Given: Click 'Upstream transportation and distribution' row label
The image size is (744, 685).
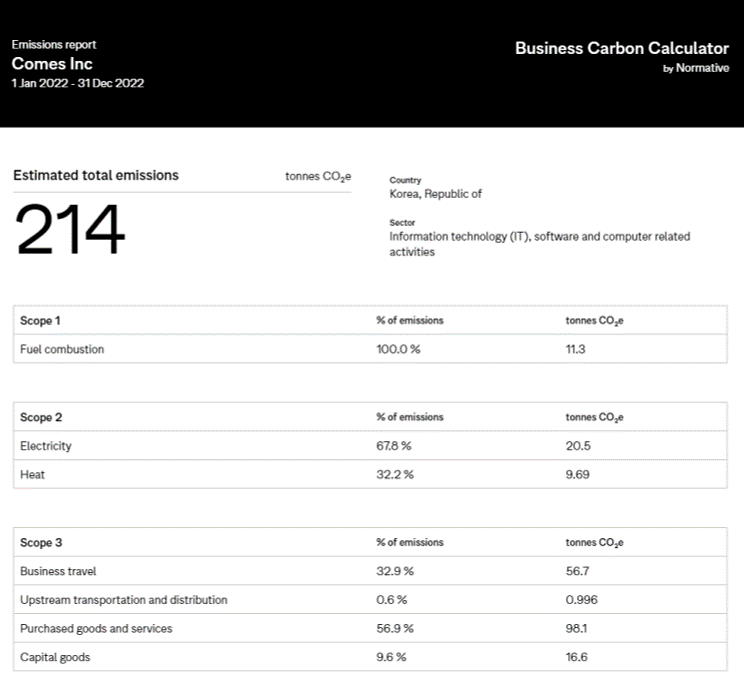Looking at the screenshot, I should click(124, 600).
